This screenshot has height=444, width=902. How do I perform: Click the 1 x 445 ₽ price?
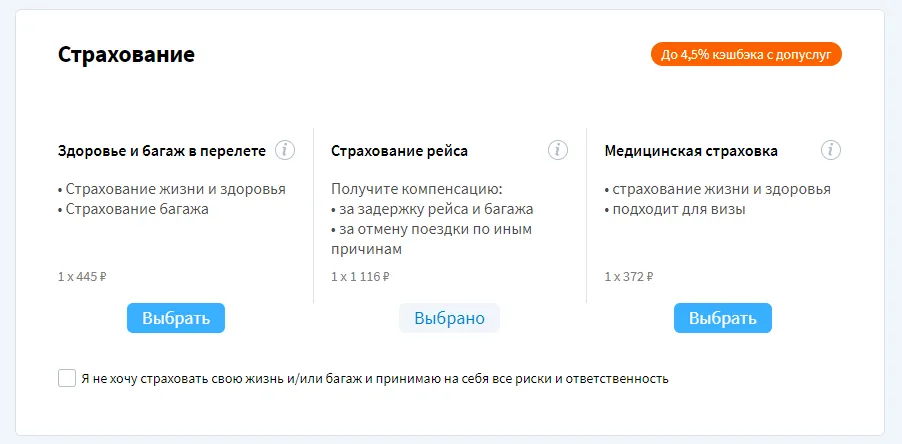pyautogui.click(x=82, y=276)
